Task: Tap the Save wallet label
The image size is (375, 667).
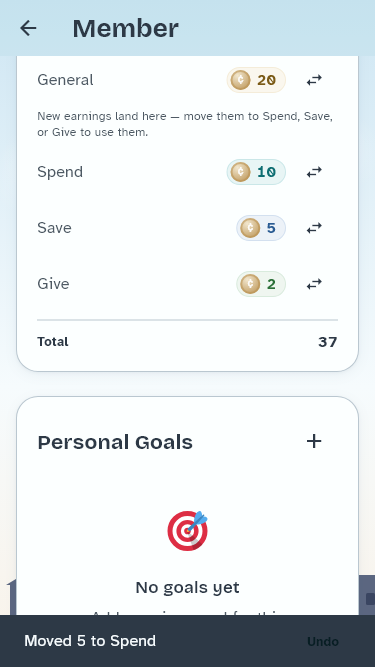Action: pos(54,228)
